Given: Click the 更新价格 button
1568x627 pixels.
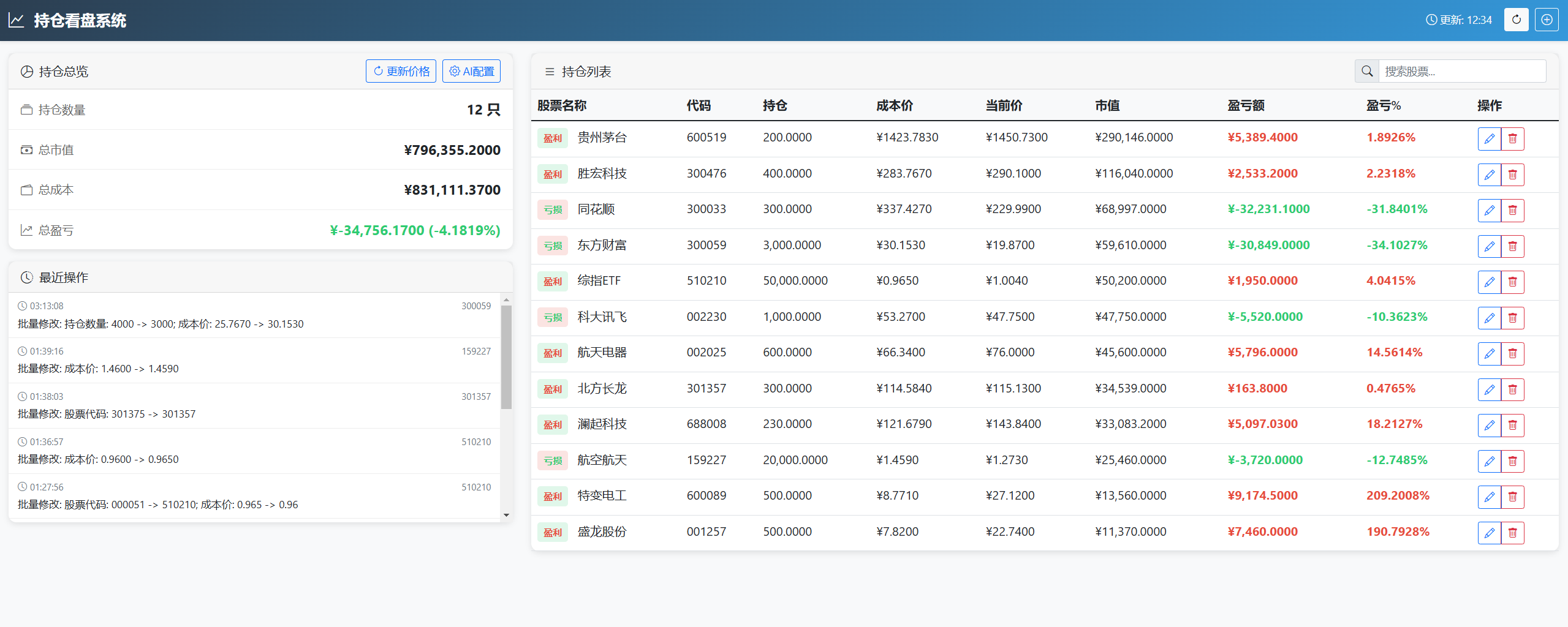Looking at the screenshot, I should pyautogui.click(x=401, y=71).
